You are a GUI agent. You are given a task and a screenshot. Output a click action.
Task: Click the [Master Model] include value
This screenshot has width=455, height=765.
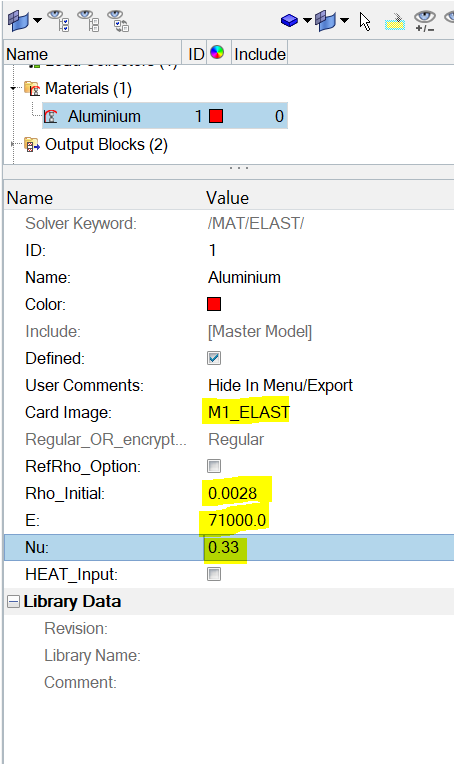[x=260, y=331]
